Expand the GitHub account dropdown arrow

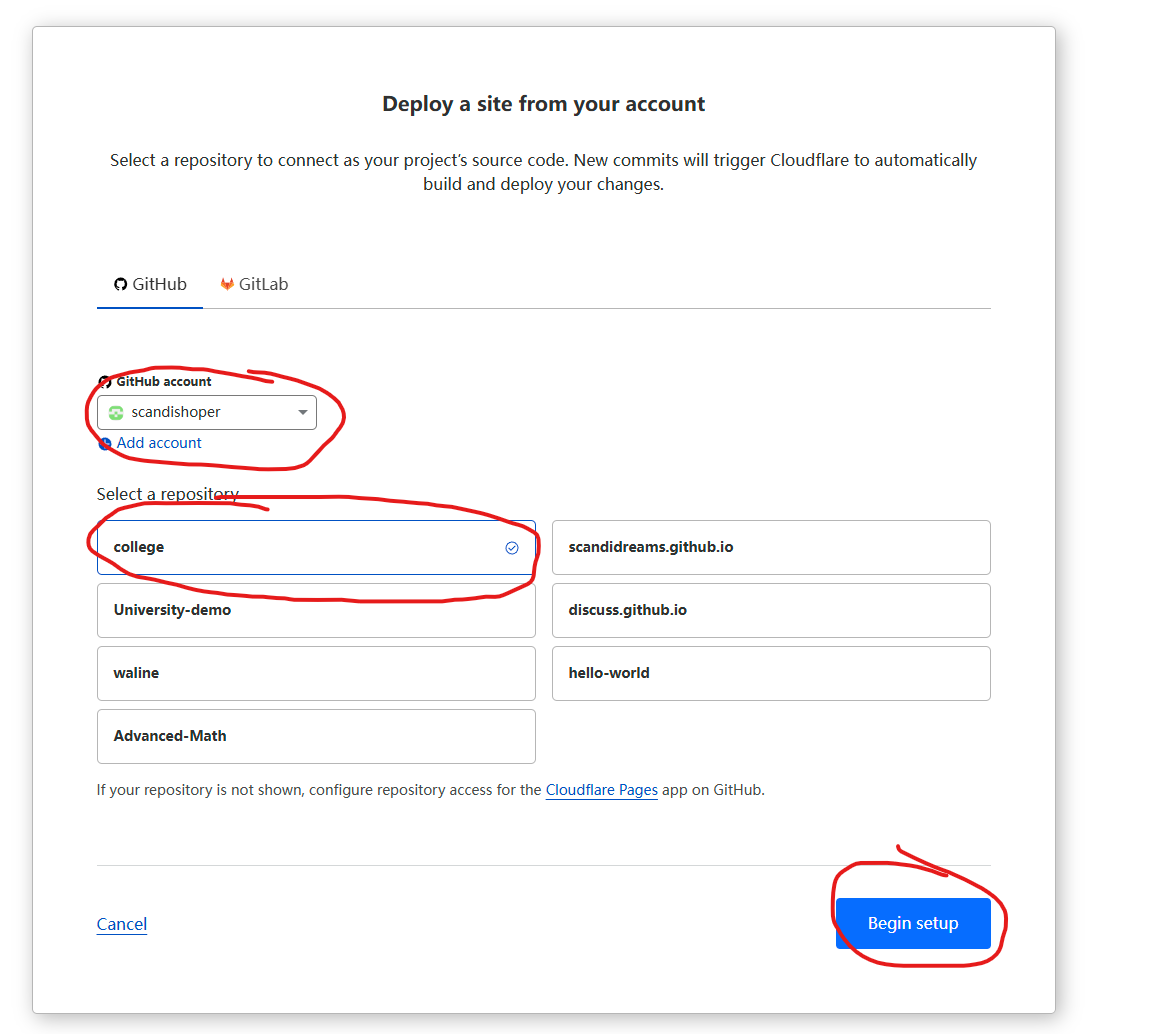303,412
